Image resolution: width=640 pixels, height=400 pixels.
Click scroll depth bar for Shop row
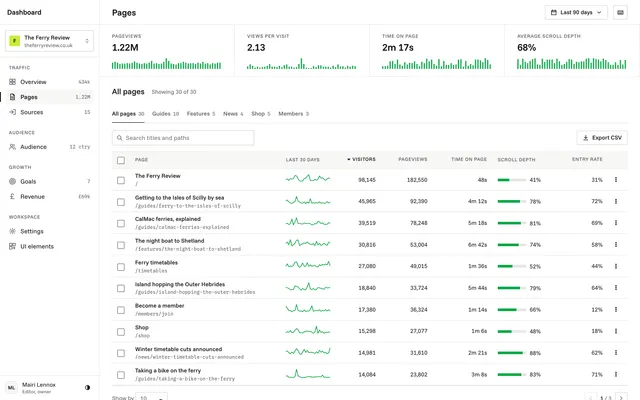tap(511, 331)
